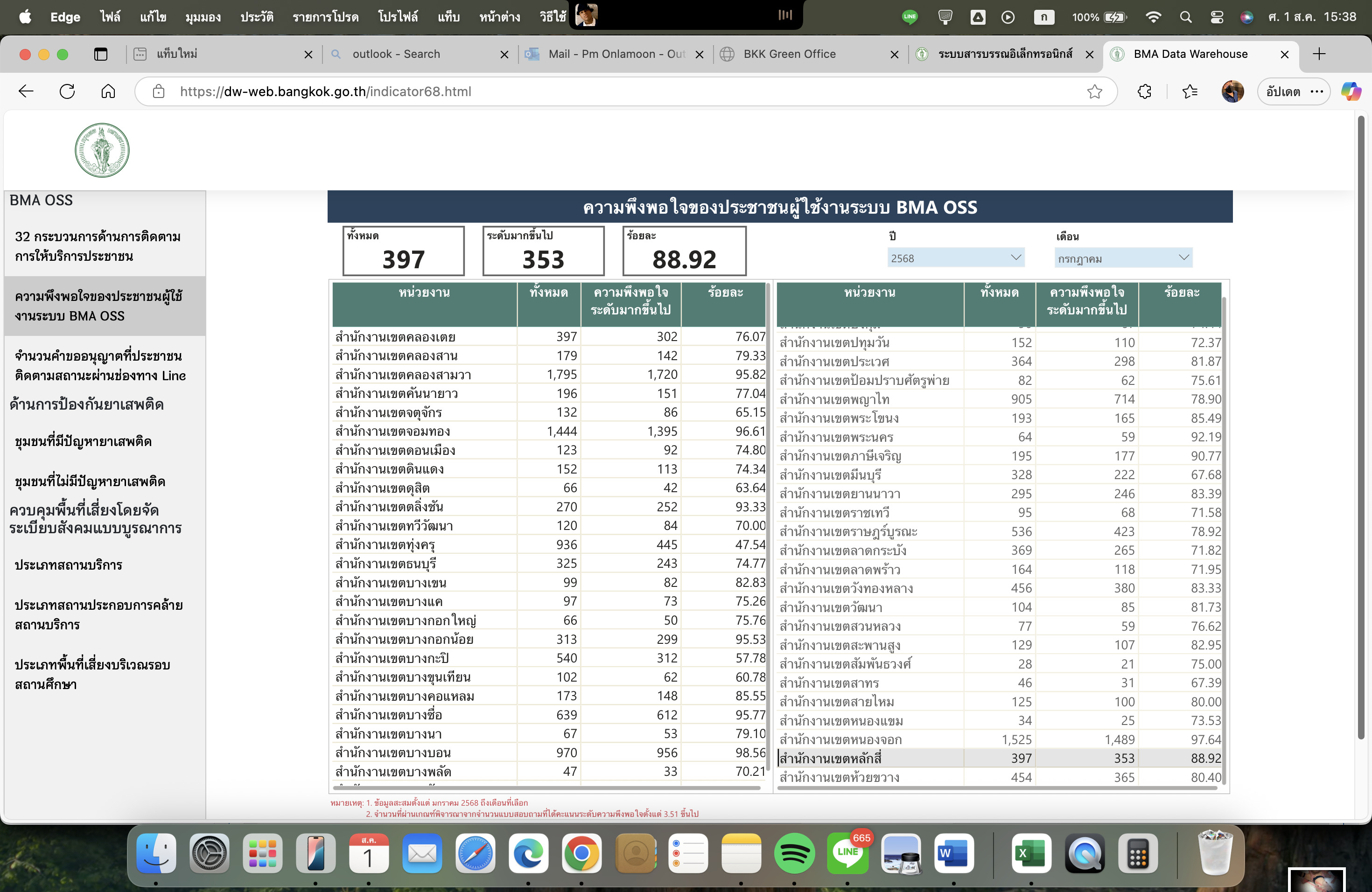Open the Wi-Fi menu bar icon
The image size is (1372, 892).
pos(1153,17)
